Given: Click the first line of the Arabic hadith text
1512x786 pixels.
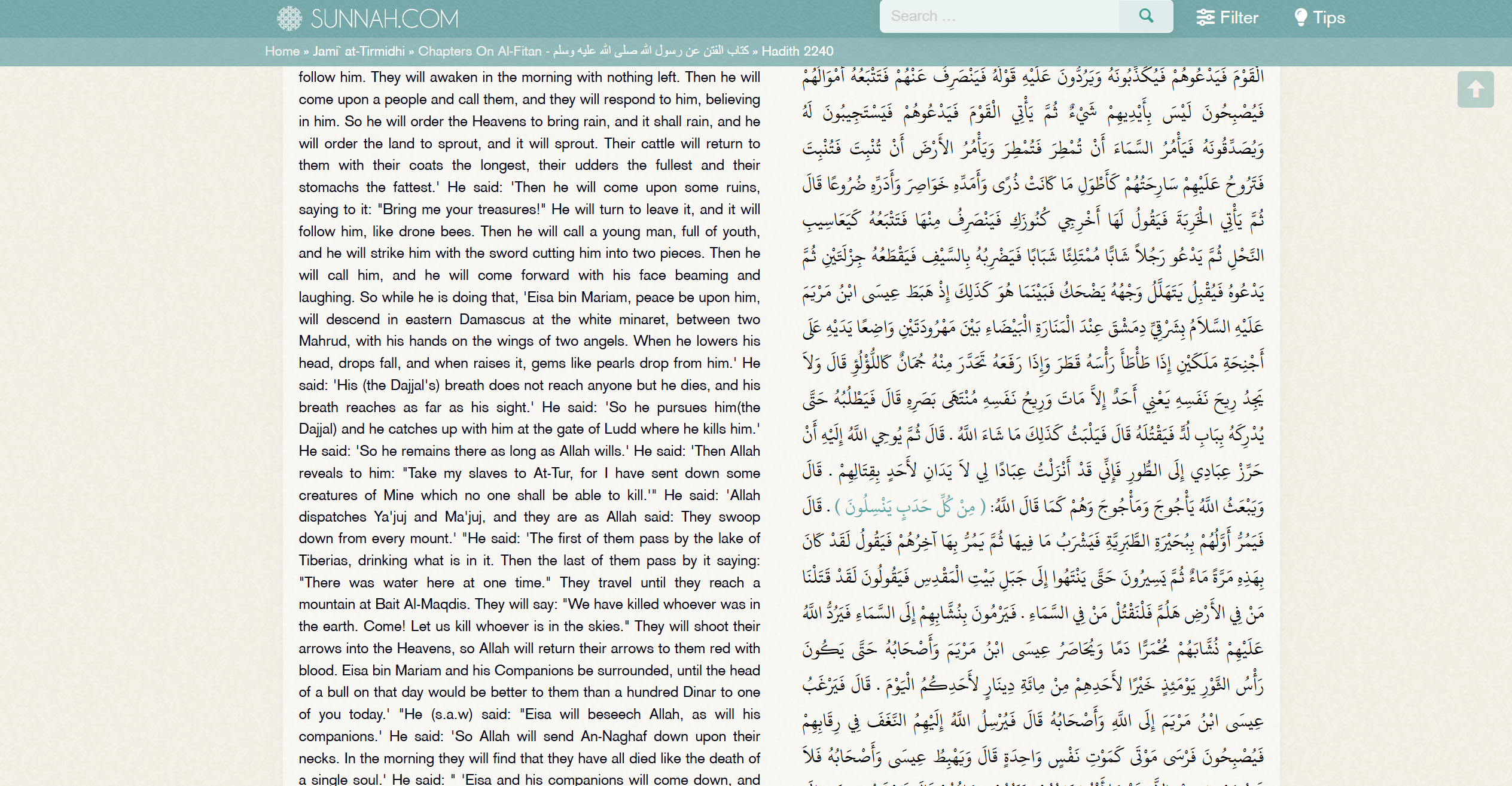Looking at the screenshot, I should pyautogui.click(x=1032, y=78).
